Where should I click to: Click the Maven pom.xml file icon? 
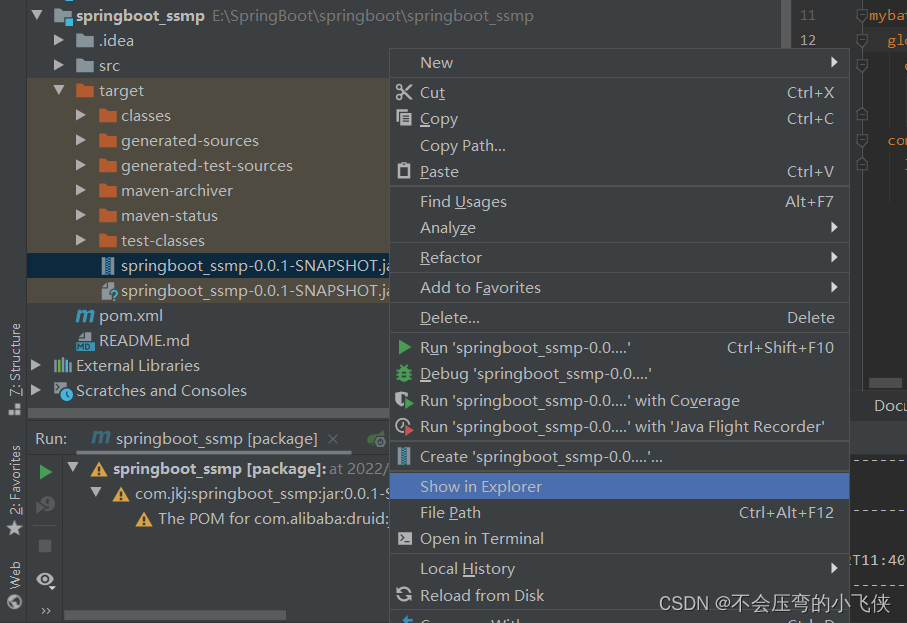click(86, 316)
